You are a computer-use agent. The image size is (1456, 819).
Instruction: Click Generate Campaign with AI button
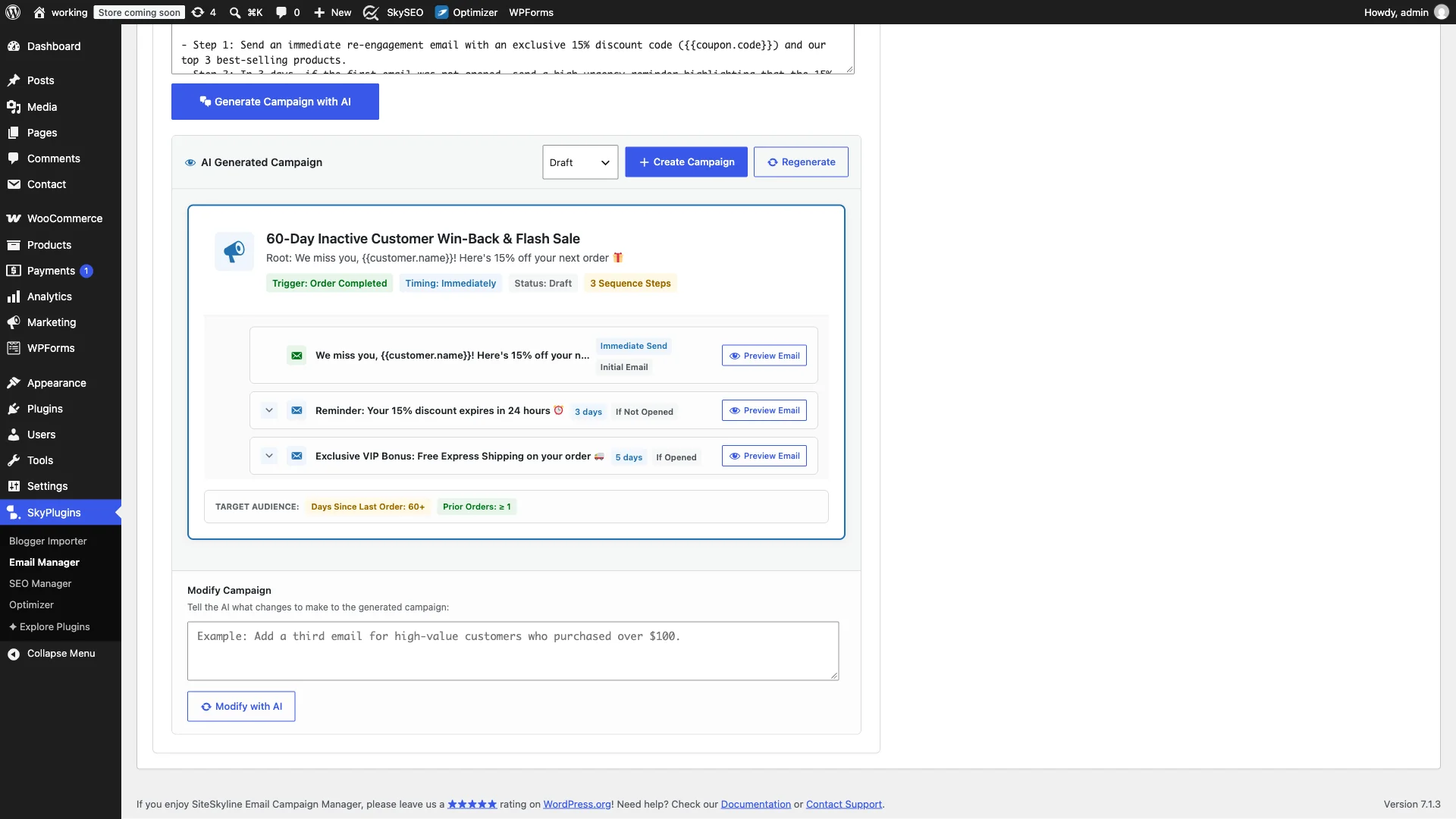click(x=275, y=102)
